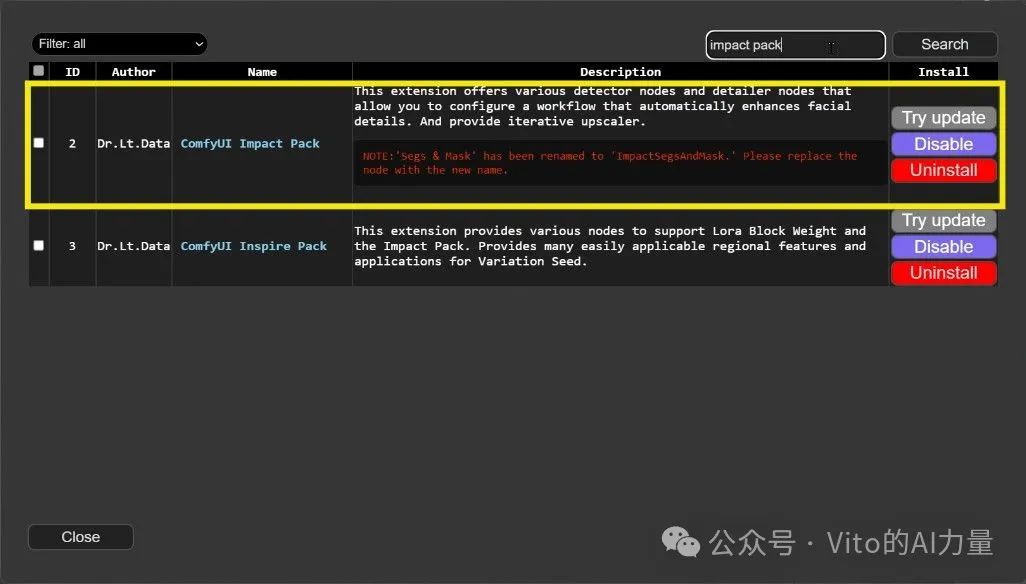Image resolution: width=1026 pixels, height=584 pixels.
Task: Click the Inspire Pack description text
Action: [610, 246]
